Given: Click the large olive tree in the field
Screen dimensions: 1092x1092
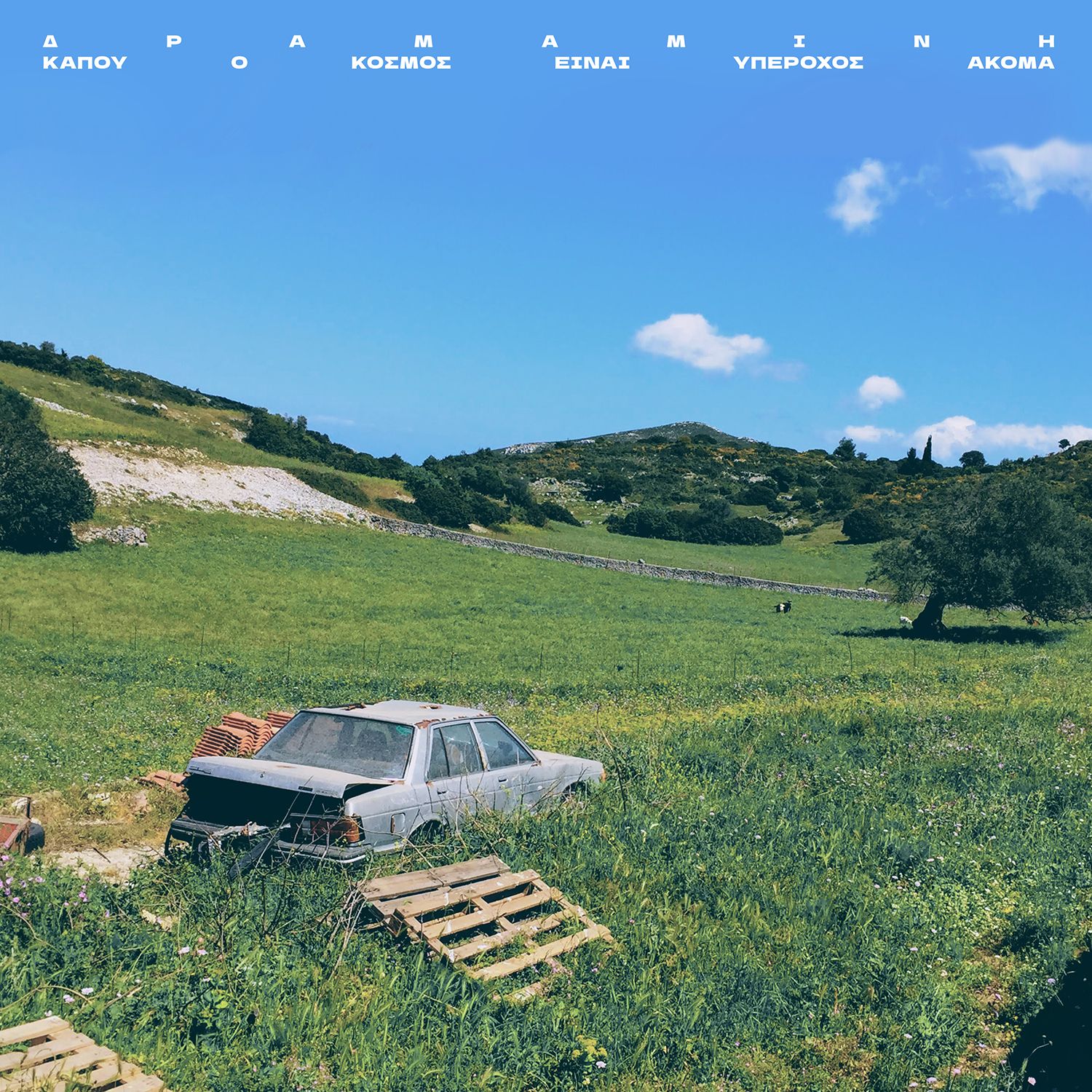Looking at the screenshot, I should click(983, 553).
